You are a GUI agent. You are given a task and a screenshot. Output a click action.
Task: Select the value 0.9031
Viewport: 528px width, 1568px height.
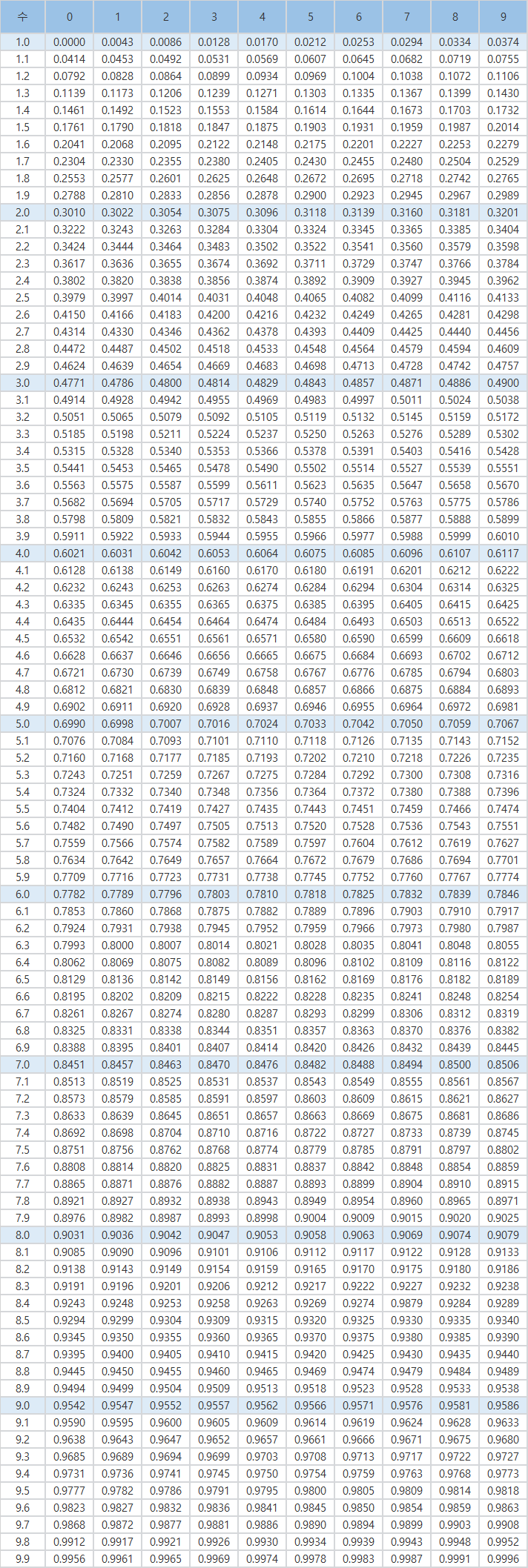(x=70, y=1235)
